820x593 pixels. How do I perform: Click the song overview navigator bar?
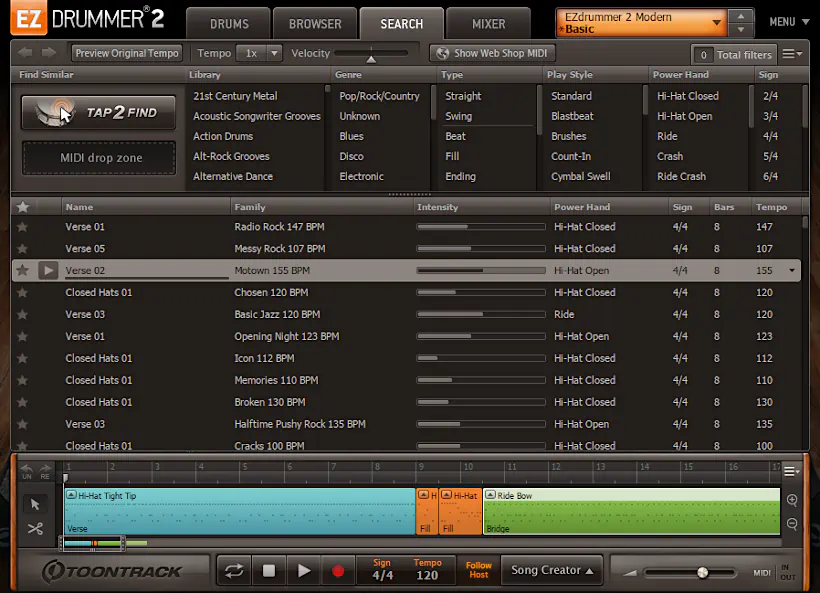tap(93, 544)
